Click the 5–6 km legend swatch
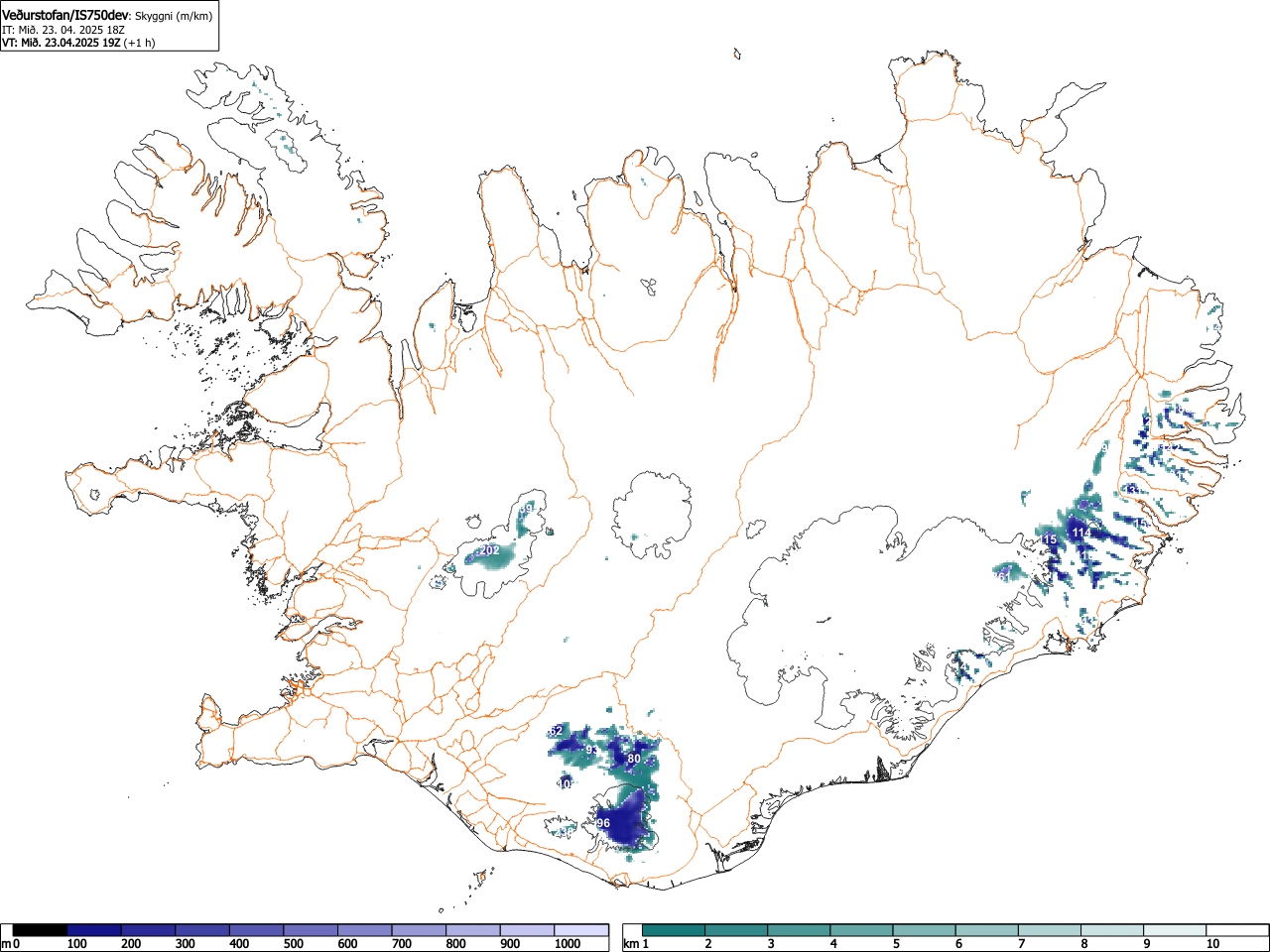 pyautogui.click(x=925, y=930)
